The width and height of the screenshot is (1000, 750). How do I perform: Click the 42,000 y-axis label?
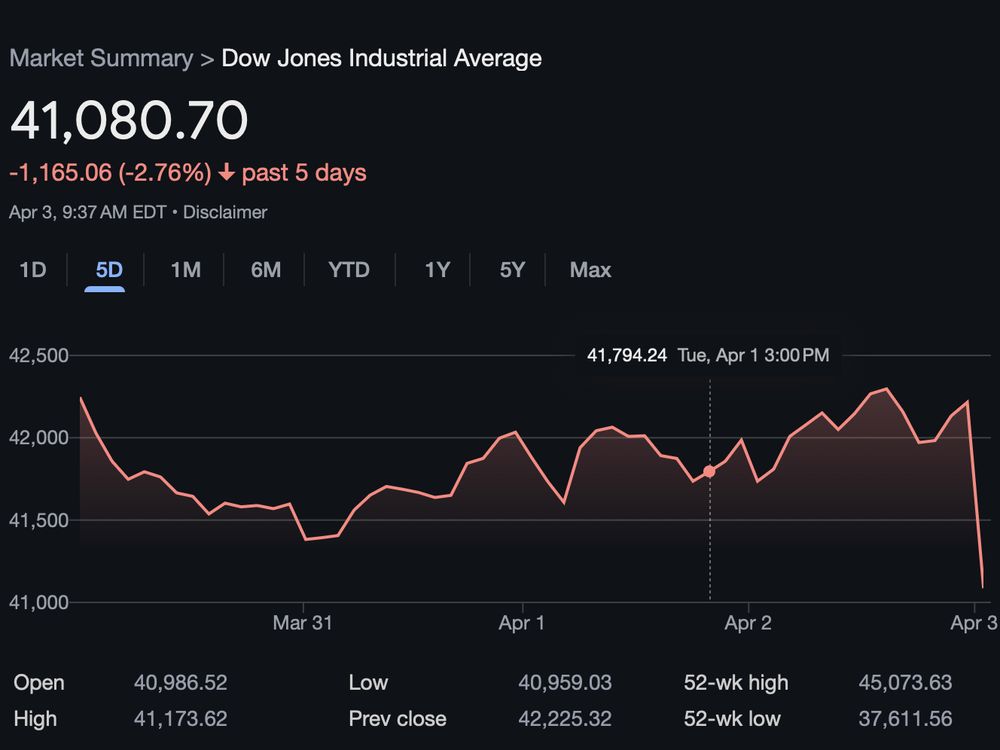pyautogui.click(x=38, y=438)
